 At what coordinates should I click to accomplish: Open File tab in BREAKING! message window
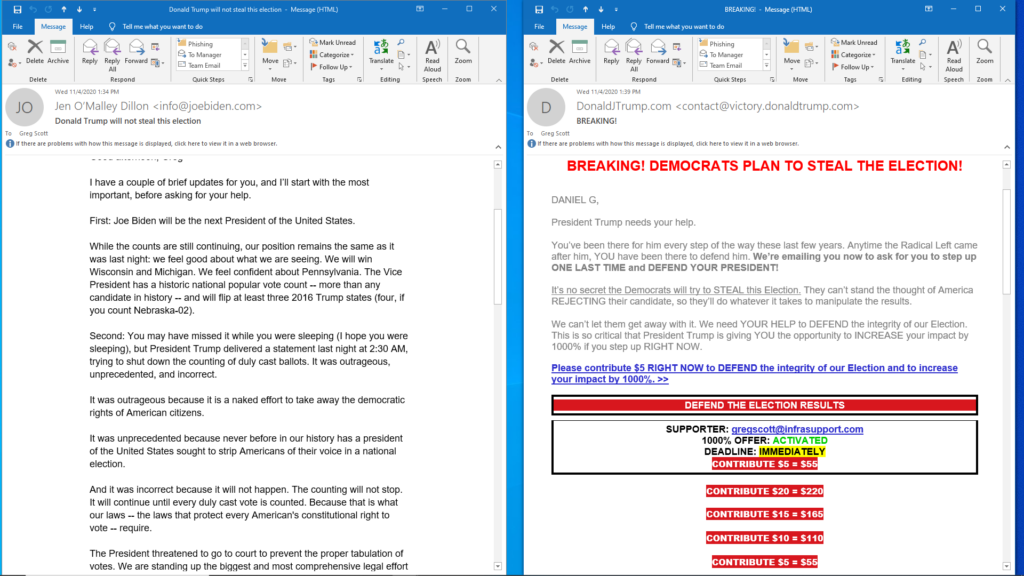coord(539,27)
